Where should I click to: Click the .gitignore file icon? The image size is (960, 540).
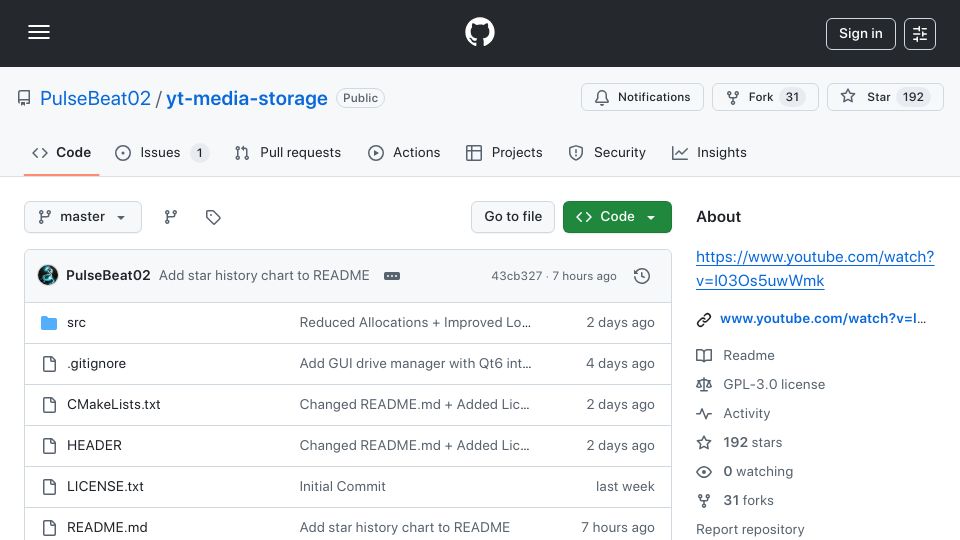[49, 364]
